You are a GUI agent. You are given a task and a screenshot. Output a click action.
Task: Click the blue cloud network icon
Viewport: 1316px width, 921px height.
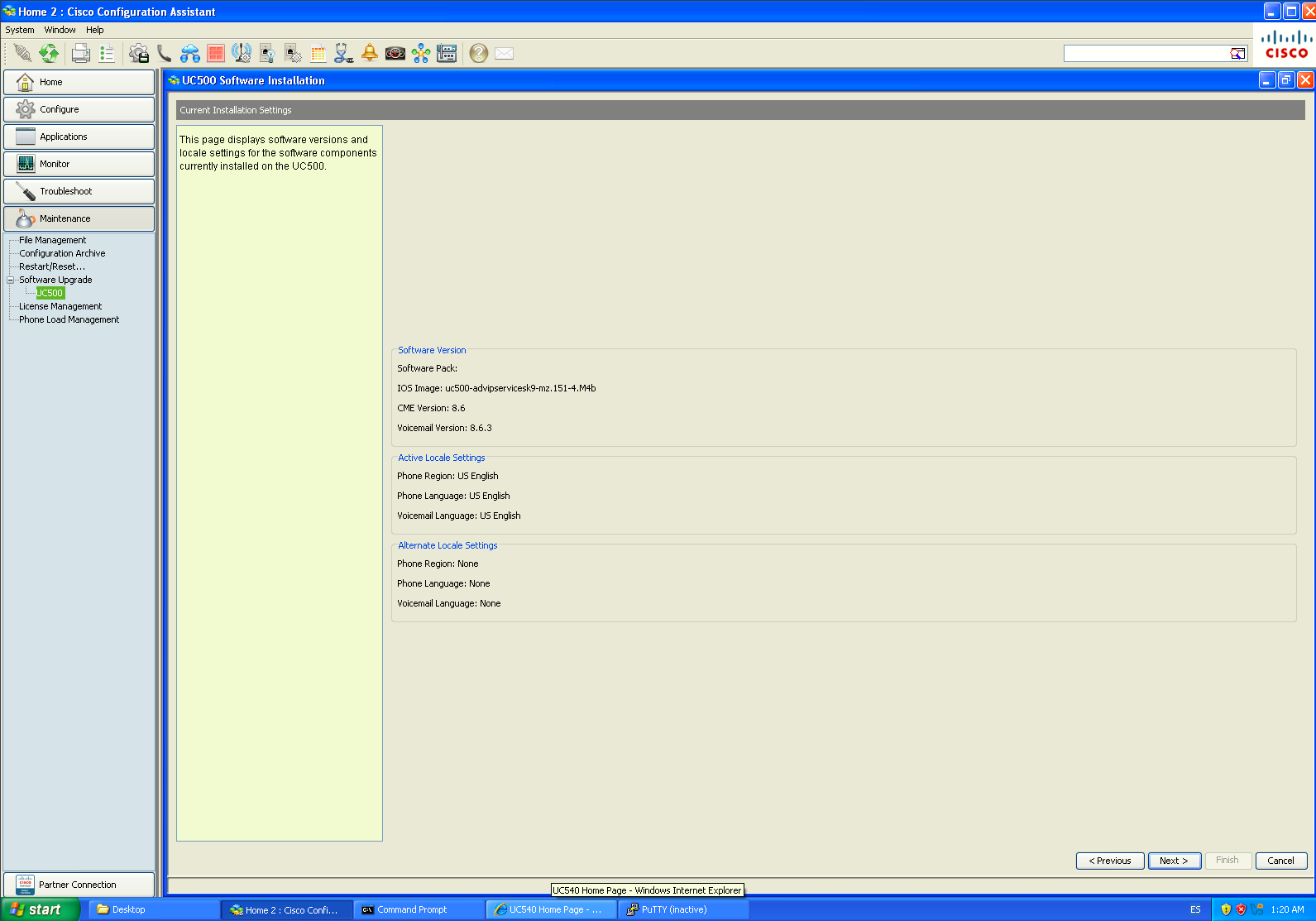(x=190, y=54)
